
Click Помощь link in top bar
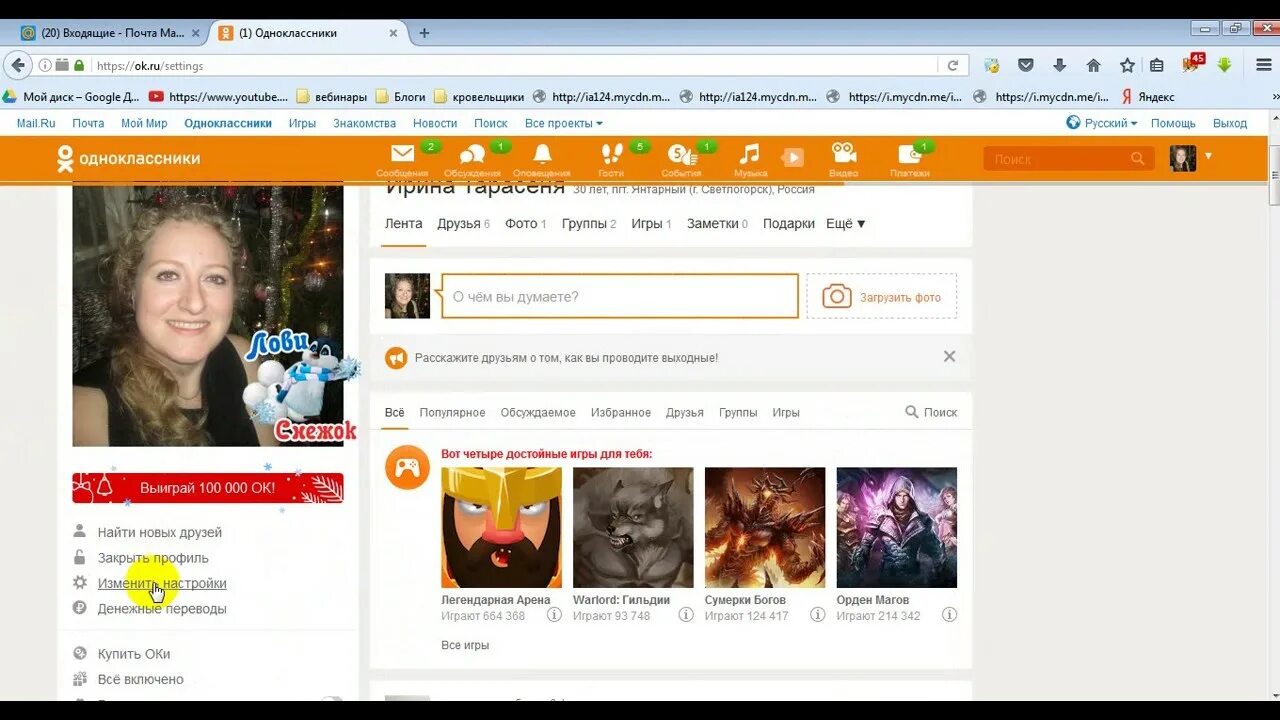point(1173,123)
